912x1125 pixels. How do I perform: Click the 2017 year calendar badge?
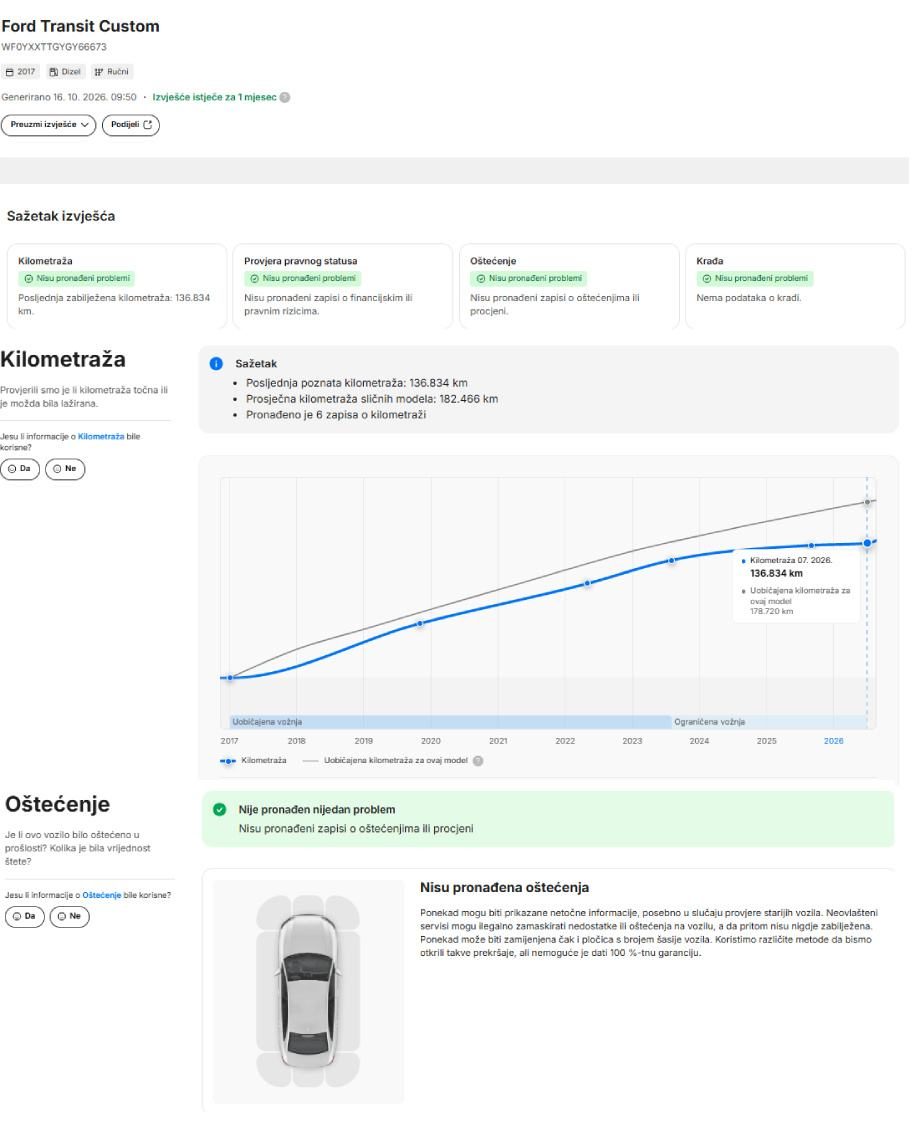pos(21,72)
